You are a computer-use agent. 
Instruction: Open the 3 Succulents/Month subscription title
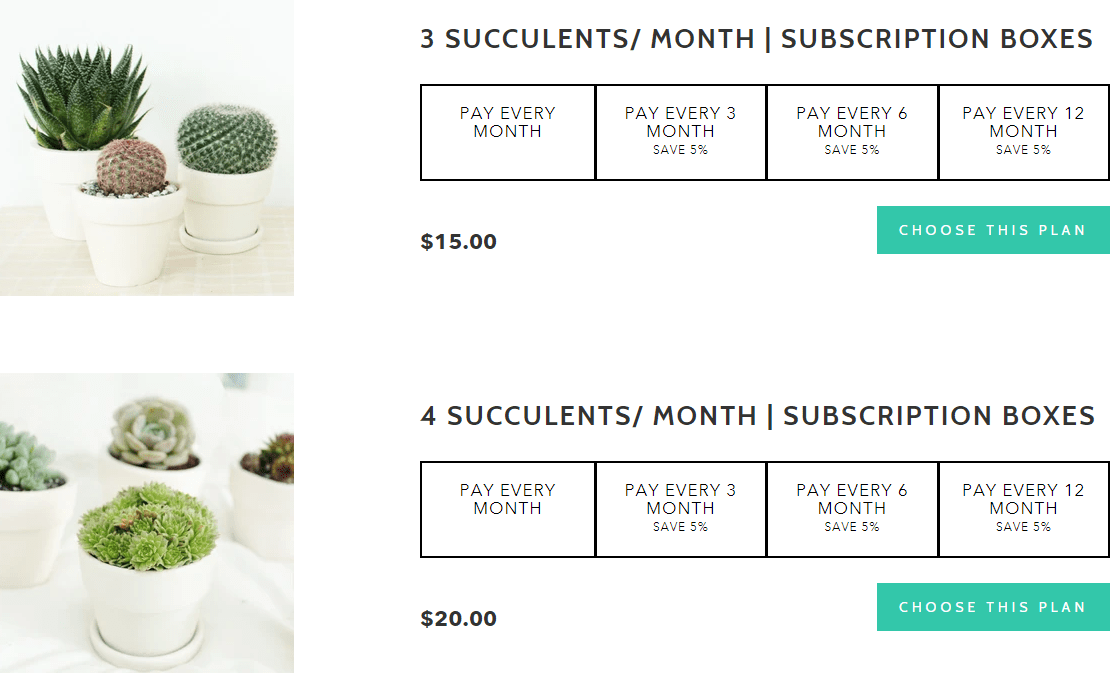[756, 39]
